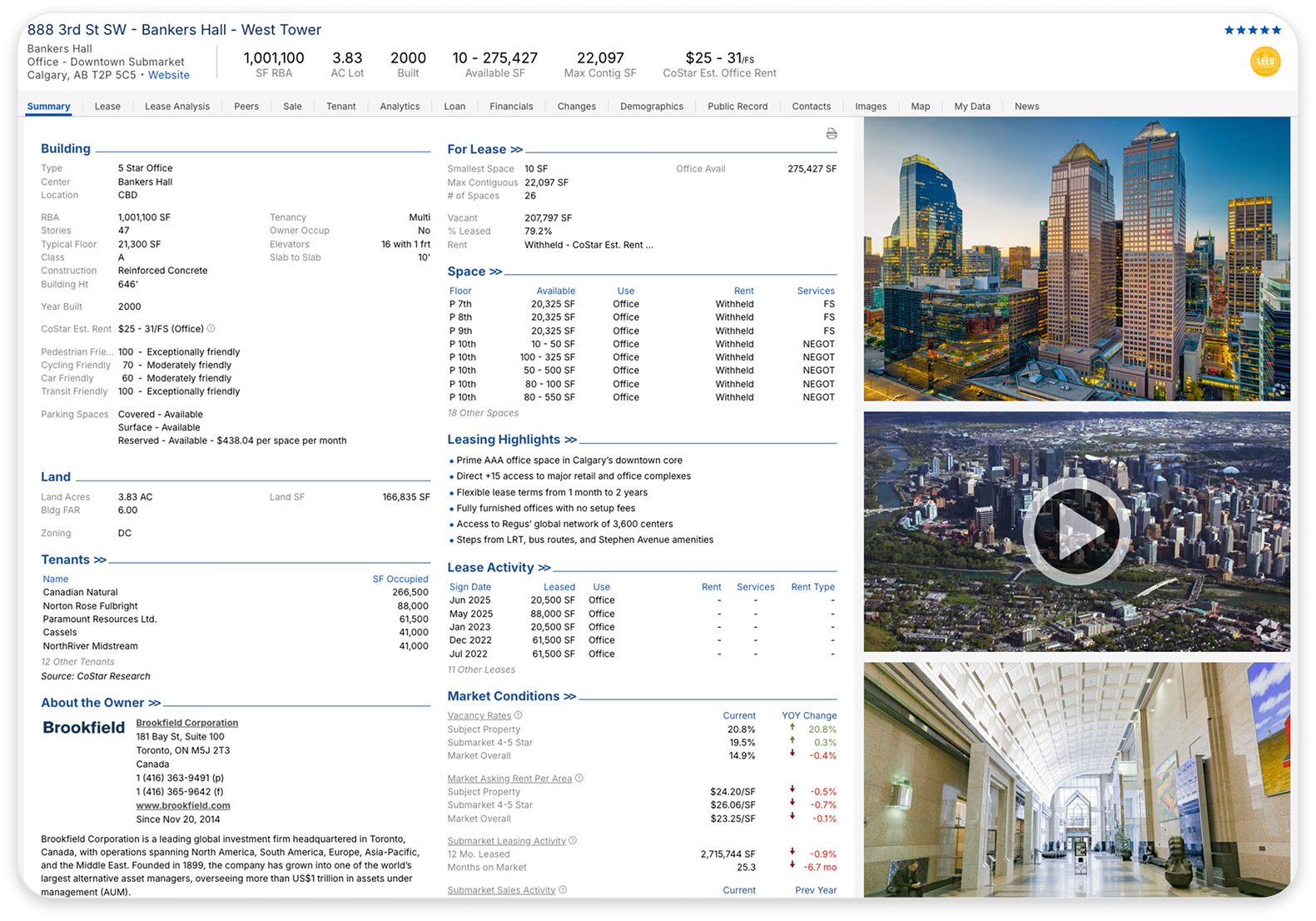Expand the Tenants section
This screenshot has width=1316, height=921.
73,560
